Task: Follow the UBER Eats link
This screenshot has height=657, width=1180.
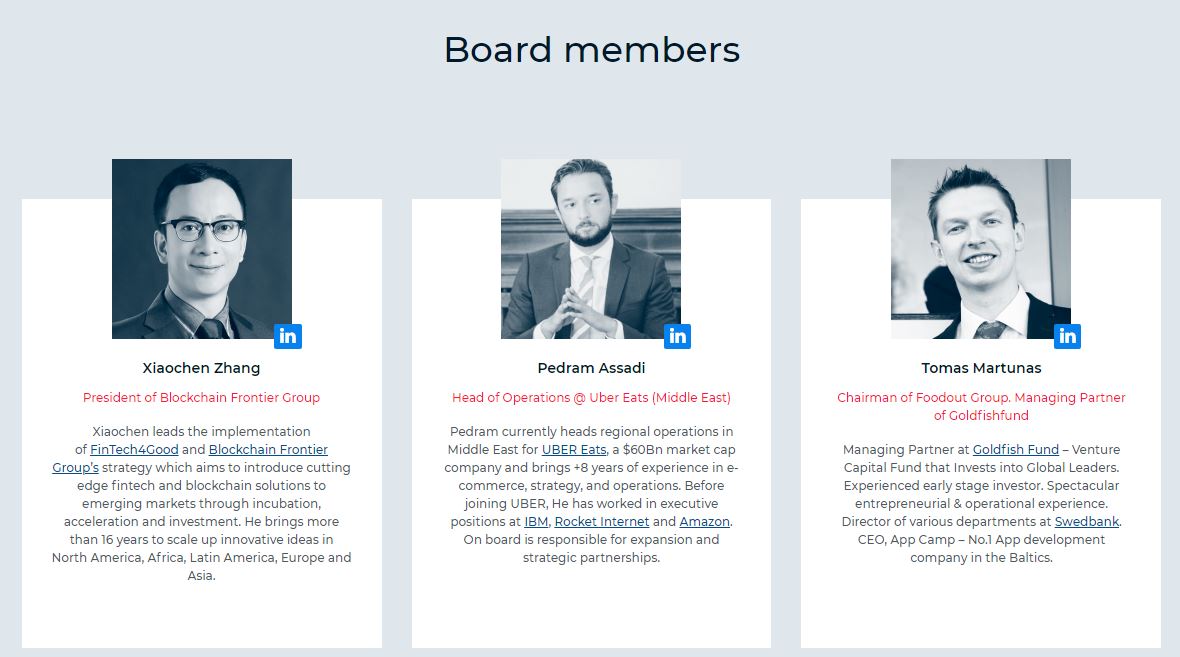Action: click(x=574, y=449)
